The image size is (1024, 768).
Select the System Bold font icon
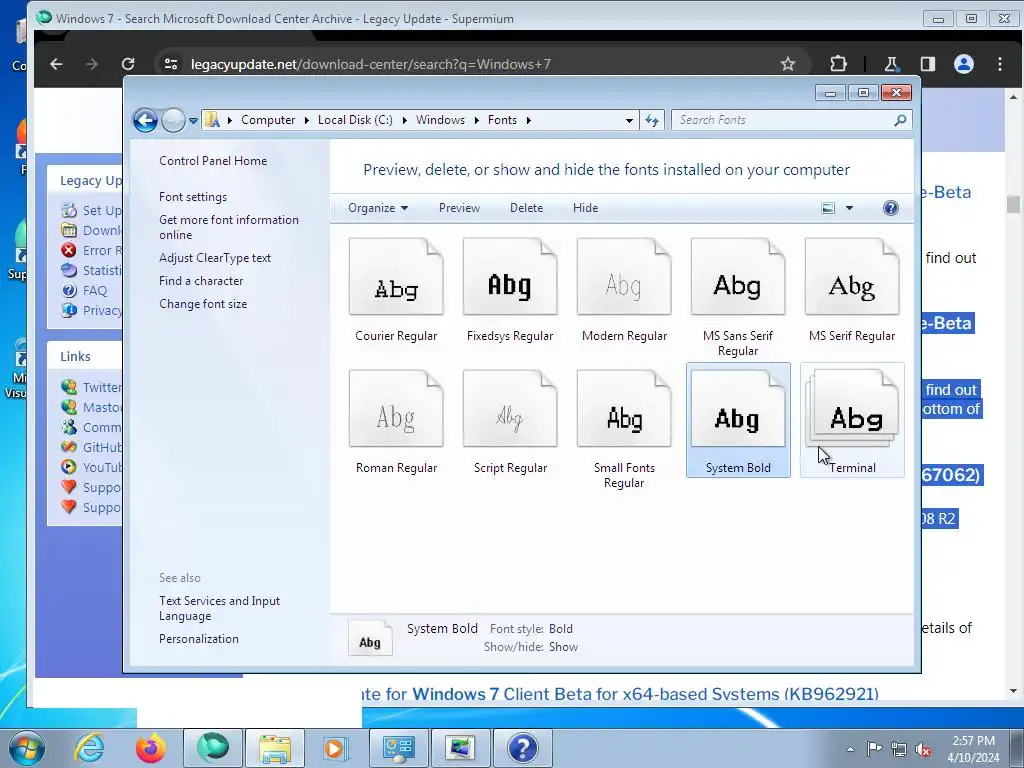coord(738,409)
